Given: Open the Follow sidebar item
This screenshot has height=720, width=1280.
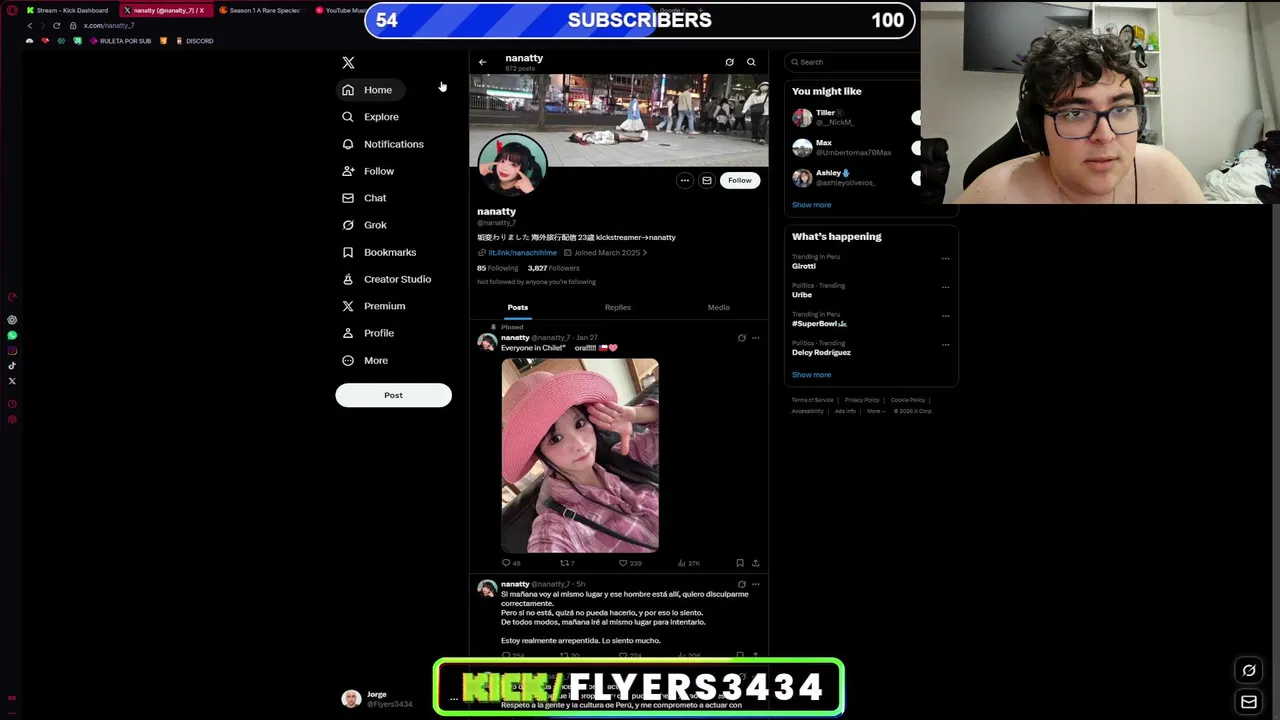Looking at the screenshot, I should point(368,171).
